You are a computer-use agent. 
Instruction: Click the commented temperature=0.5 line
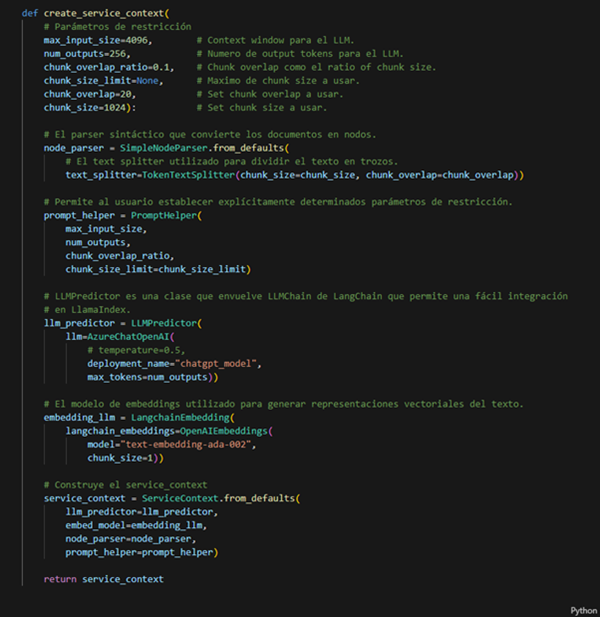136,350
